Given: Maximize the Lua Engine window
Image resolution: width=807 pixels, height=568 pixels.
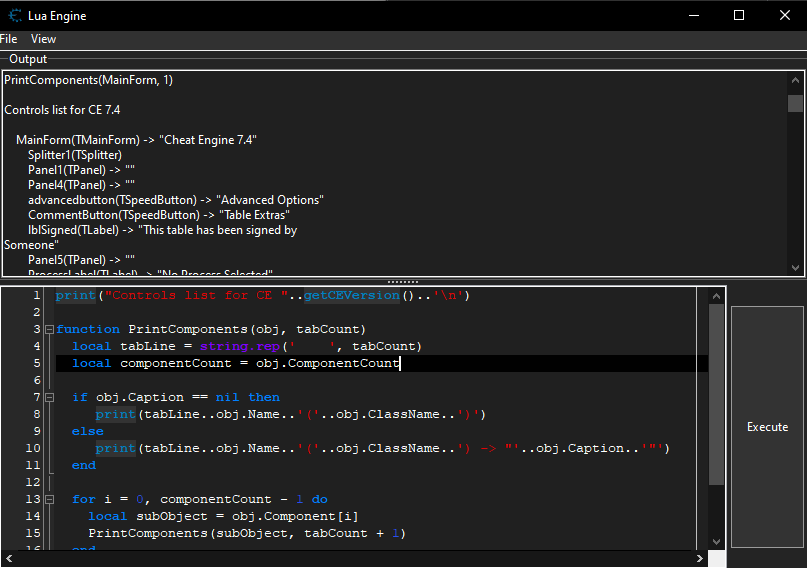Looking at the screenshot, I should [739, 16].
